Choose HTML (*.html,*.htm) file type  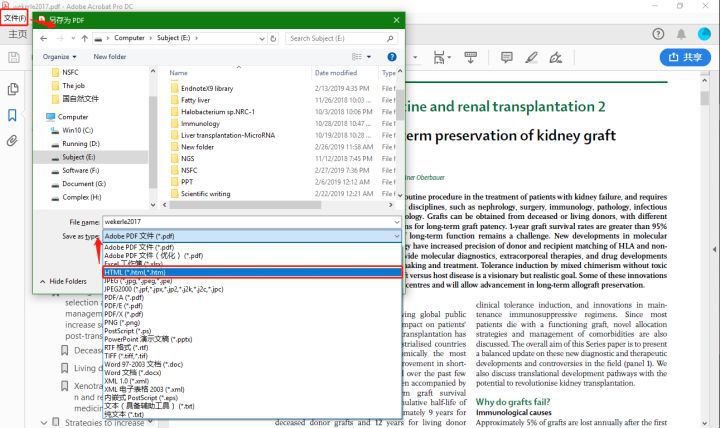click(252, 272)
